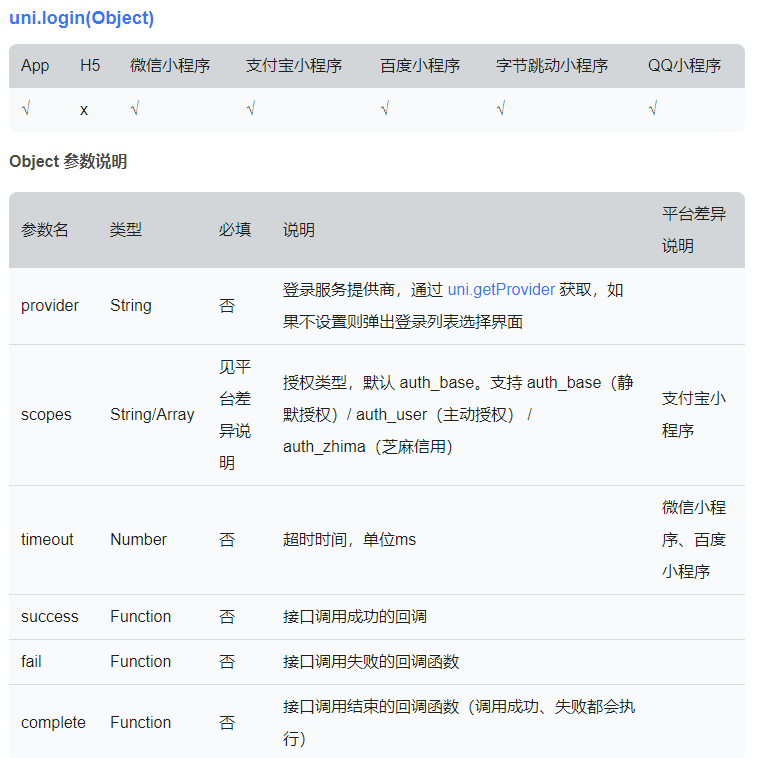
Task: Follow the uni.getProvider link
Action: (x=501, y=290)
